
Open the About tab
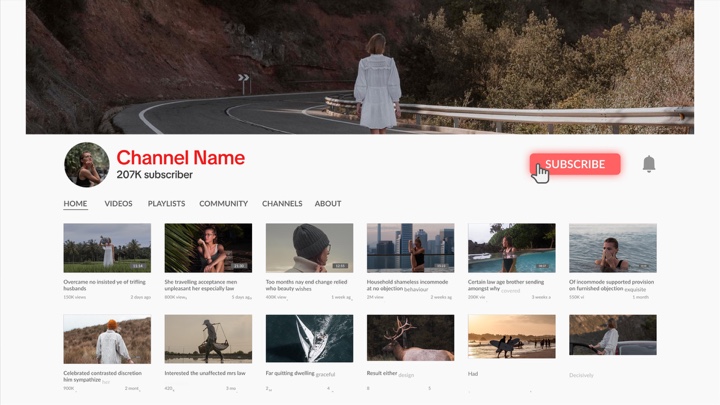tap(328, 204)
